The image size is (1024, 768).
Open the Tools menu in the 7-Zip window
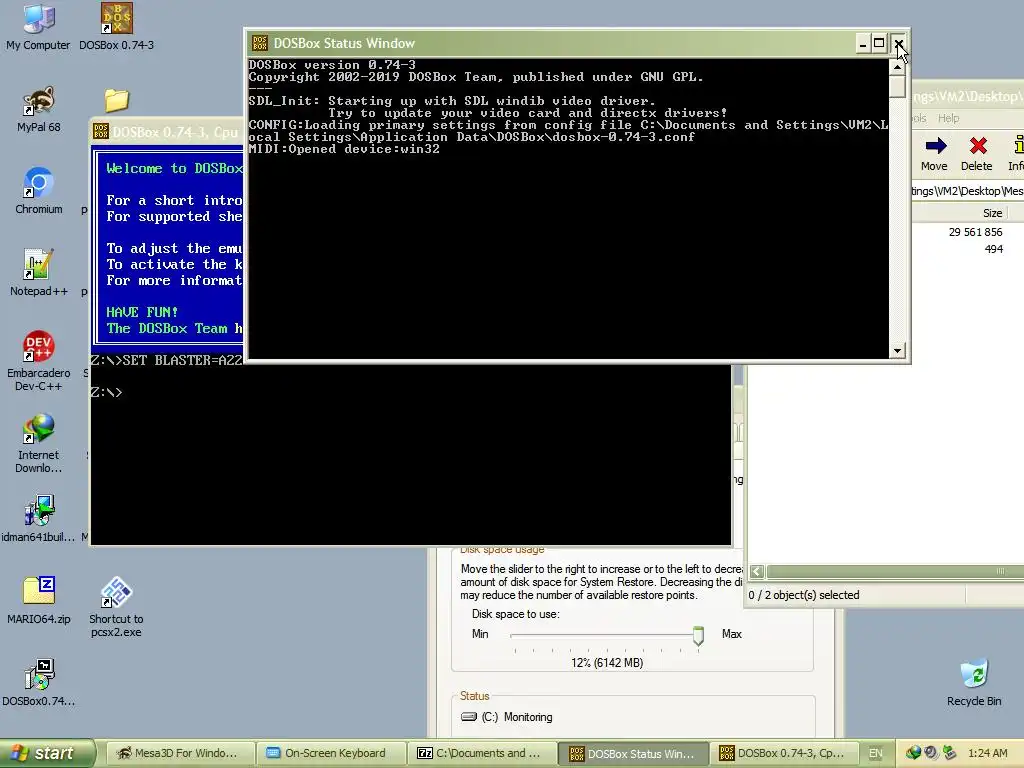pyautogui.click(x=920, y=118)
